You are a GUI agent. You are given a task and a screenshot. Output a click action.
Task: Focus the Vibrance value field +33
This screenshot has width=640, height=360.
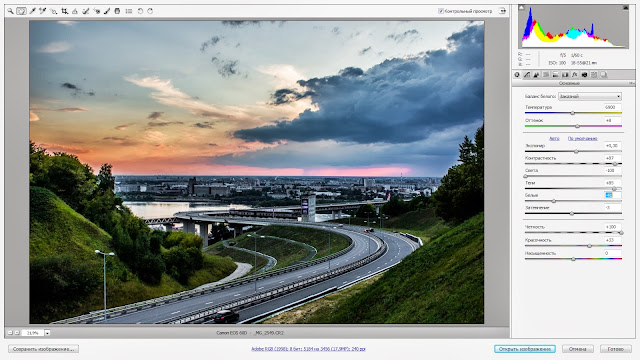pos(612,240)
